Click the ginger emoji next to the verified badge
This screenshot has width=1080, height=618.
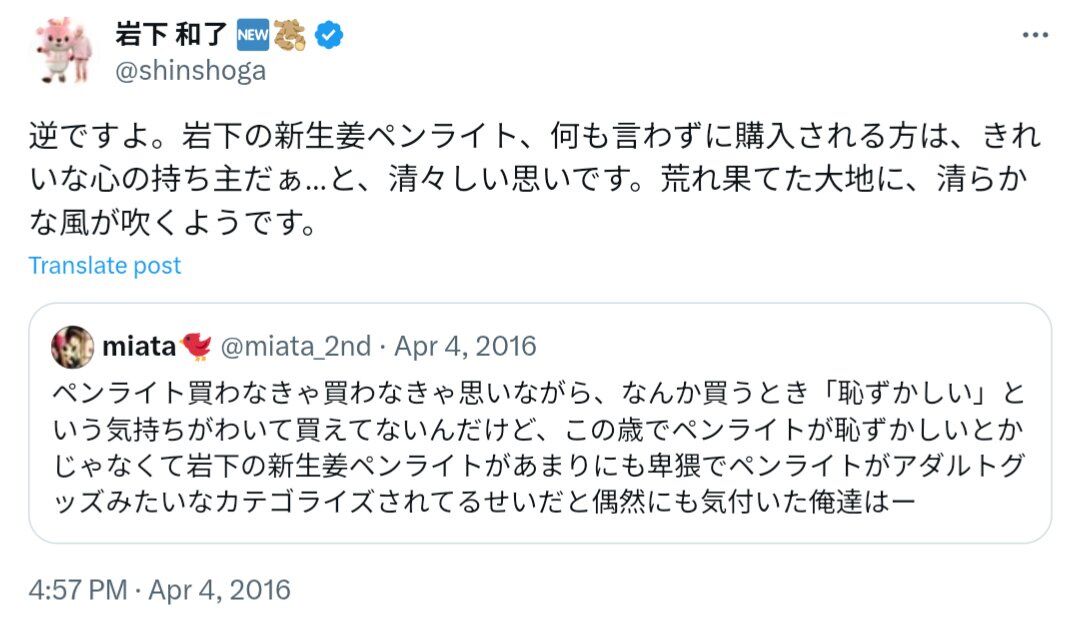click(x=291, y=35)
